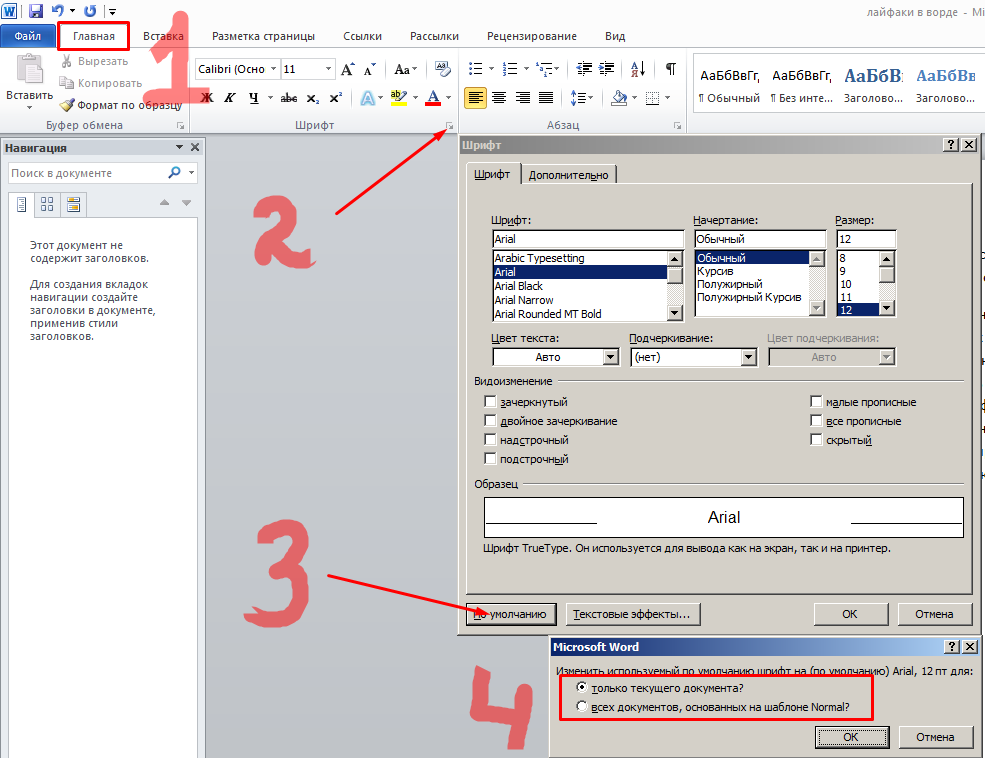The width and height of the screenshot is (985, 758).
Task: Click the Redo arrow in quick access toolbar
Action: (90, 11)
